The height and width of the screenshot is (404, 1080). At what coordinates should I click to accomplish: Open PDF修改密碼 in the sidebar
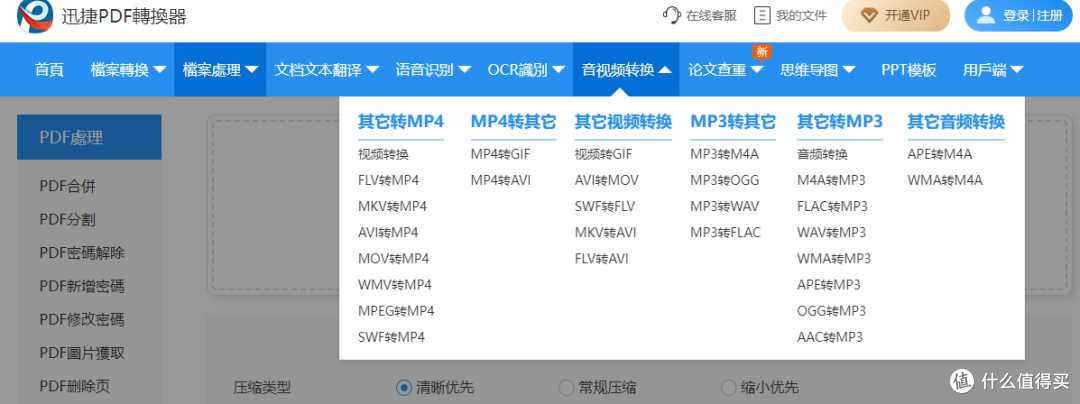(x=82, y=319)
